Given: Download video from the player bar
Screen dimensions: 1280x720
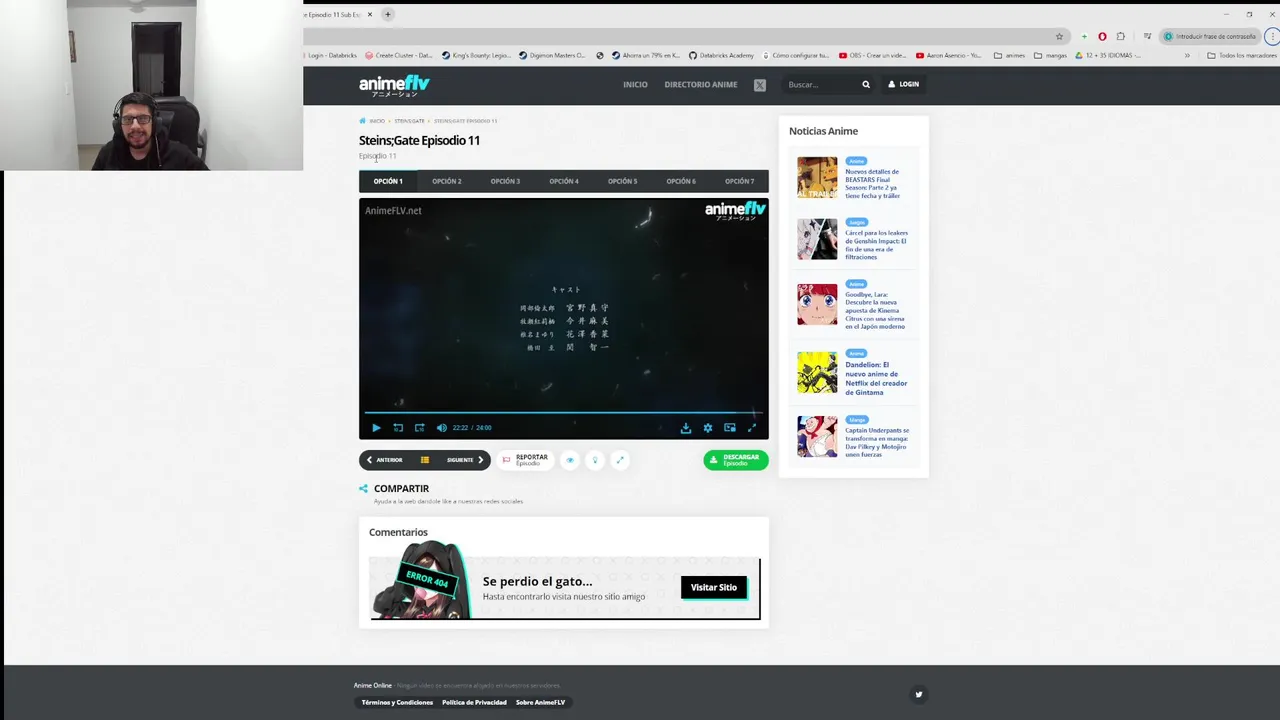Looking at the screenshot, I should (x=686, y=428).
